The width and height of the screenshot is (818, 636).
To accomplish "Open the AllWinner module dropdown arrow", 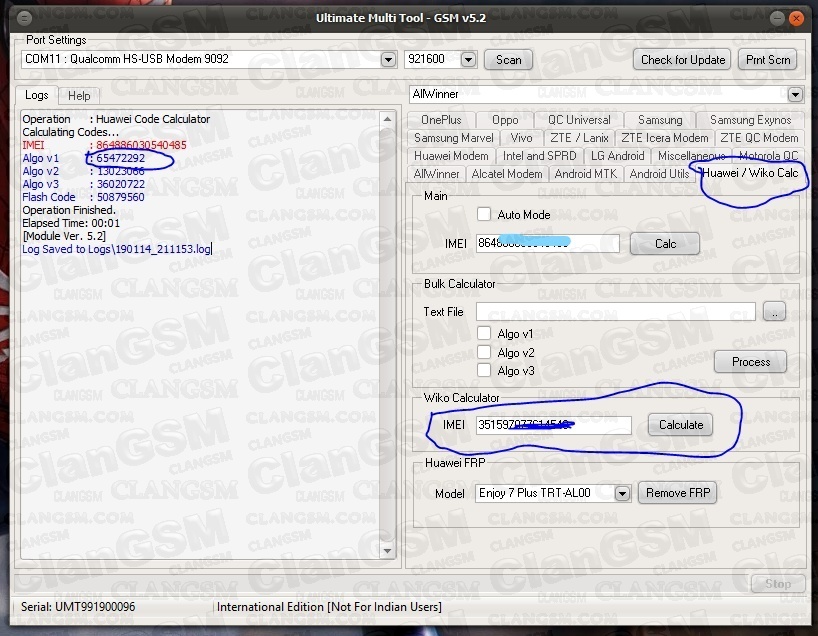I will pyautogui.click(x=795, y=94).
